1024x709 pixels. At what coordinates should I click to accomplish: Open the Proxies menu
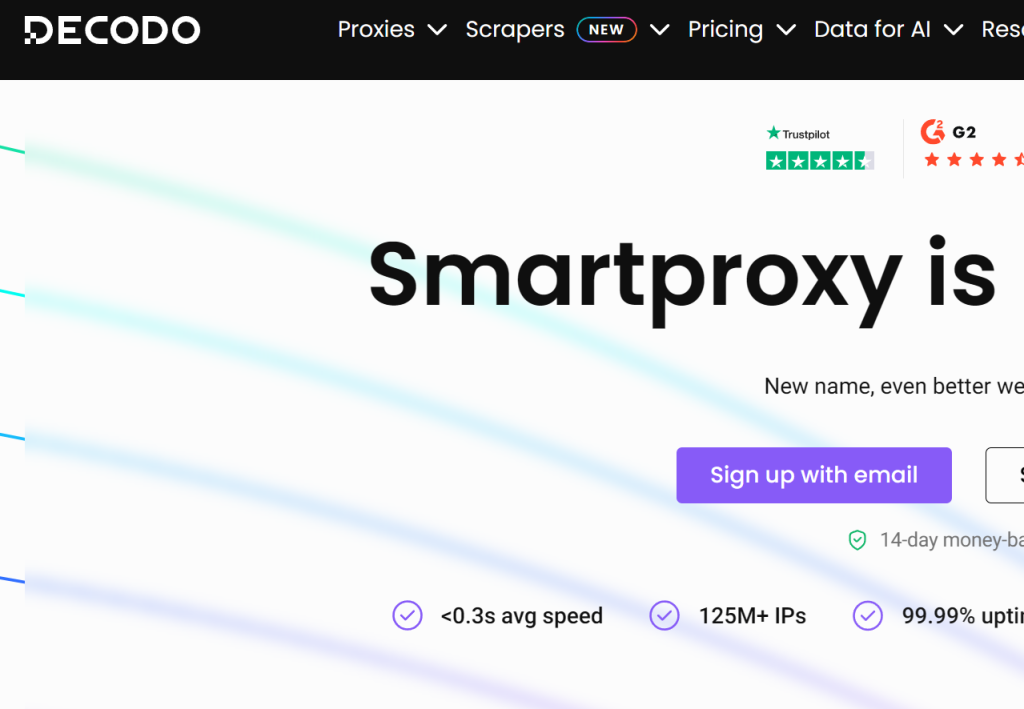coord(376,29)
